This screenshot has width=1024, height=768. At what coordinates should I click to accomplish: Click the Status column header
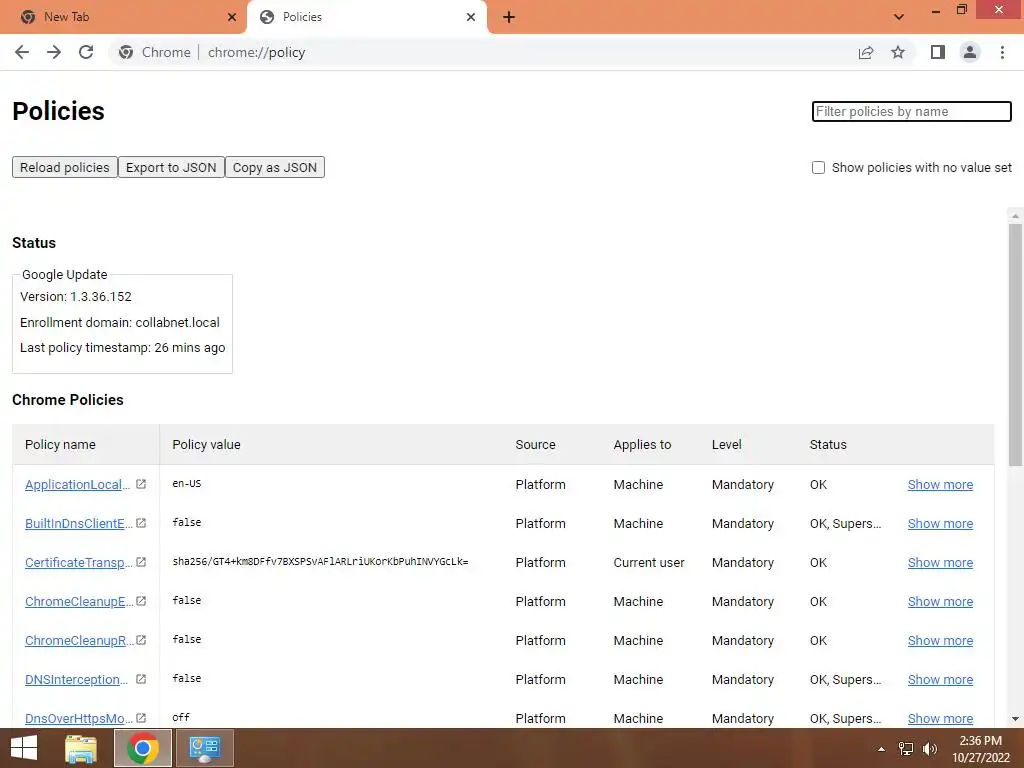point(828,445)
